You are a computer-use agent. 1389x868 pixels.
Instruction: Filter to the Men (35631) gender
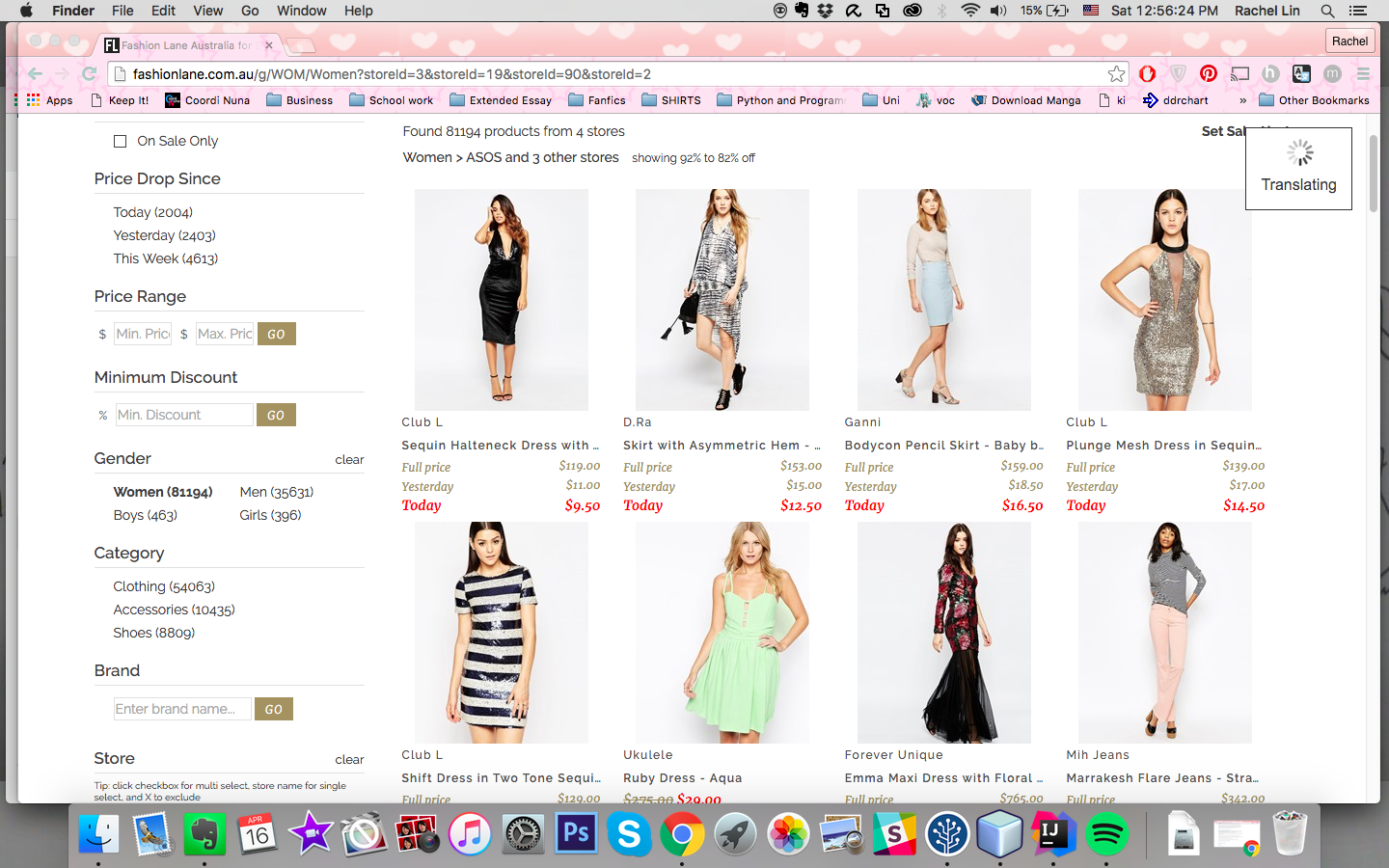[x=277, y=492]
